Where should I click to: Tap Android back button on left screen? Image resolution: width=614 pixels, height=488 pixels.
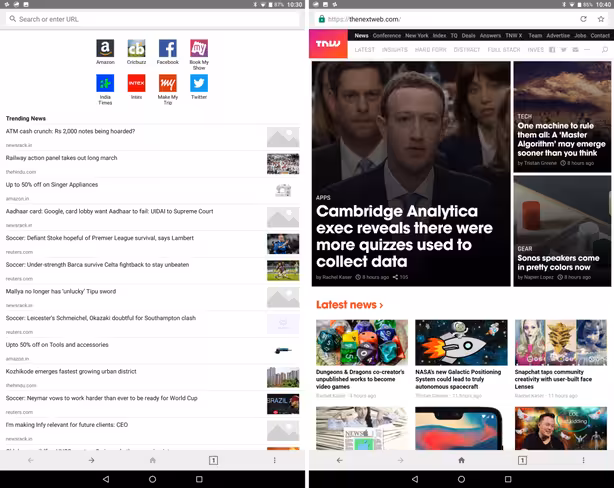tap(106, 479)
